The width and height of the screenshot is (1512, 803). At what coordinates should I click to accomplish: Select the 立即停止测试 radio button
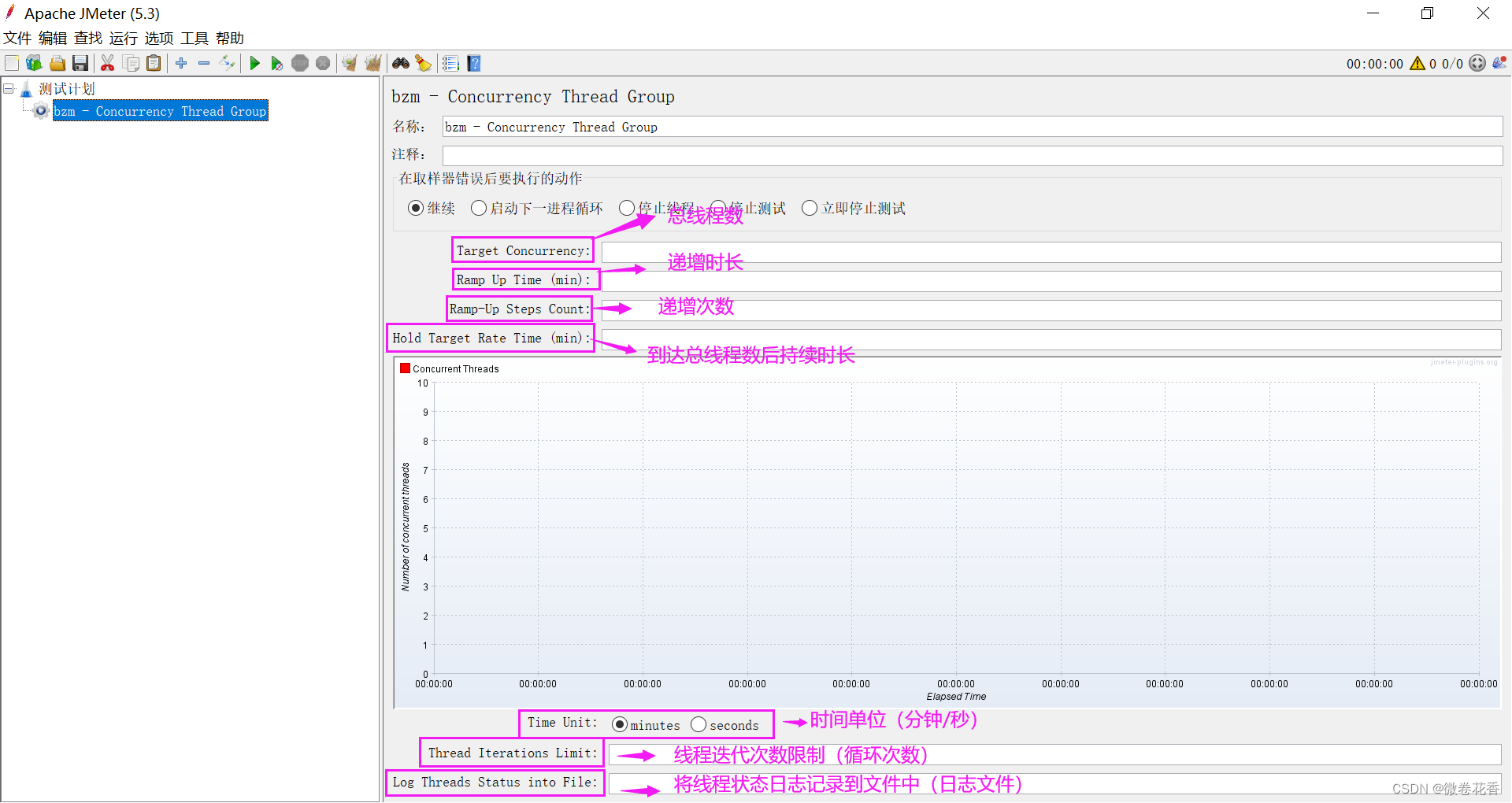[810, 208]
